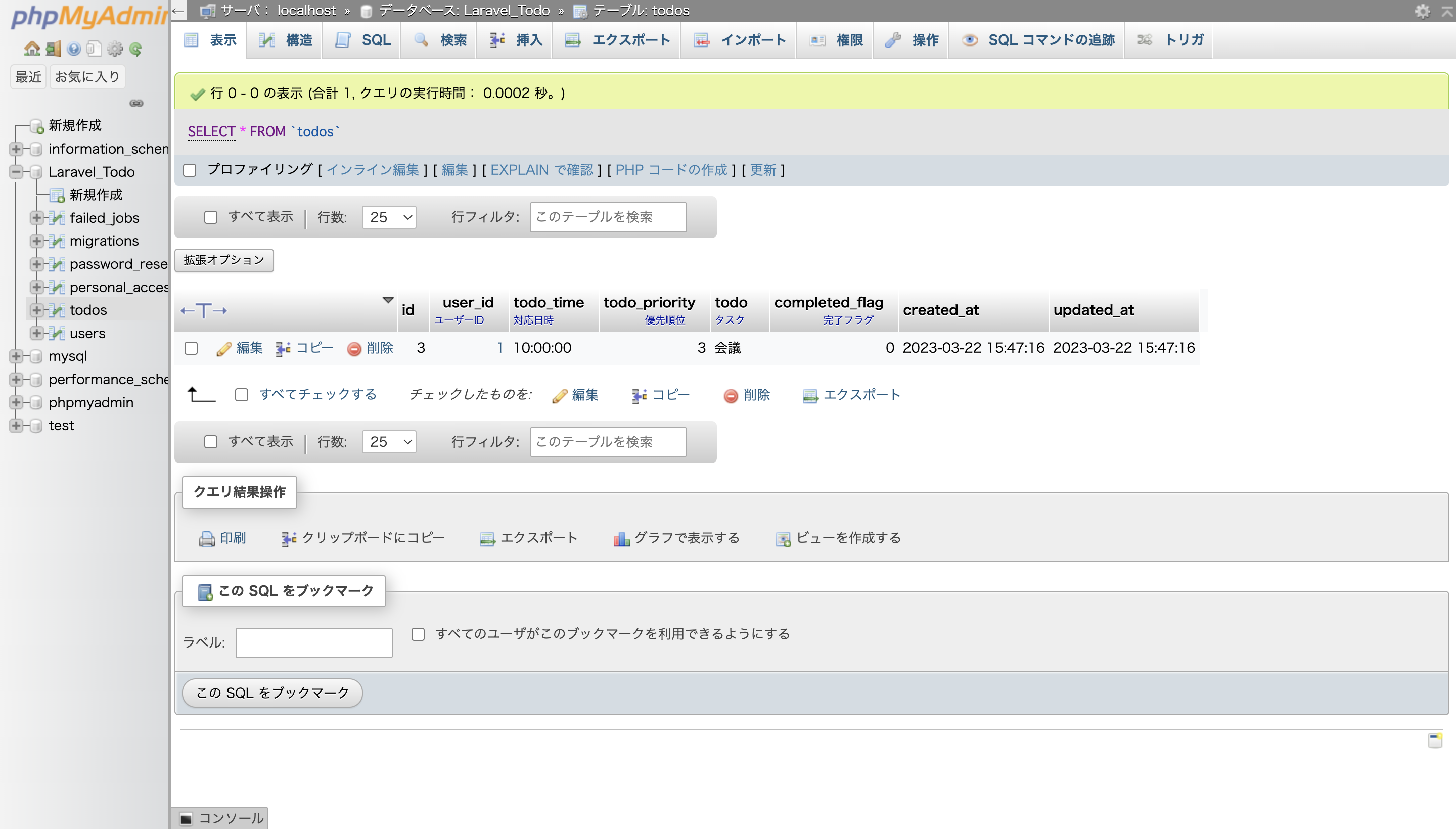Expand the information_schema database node
1456x829 pixels.
16,149
